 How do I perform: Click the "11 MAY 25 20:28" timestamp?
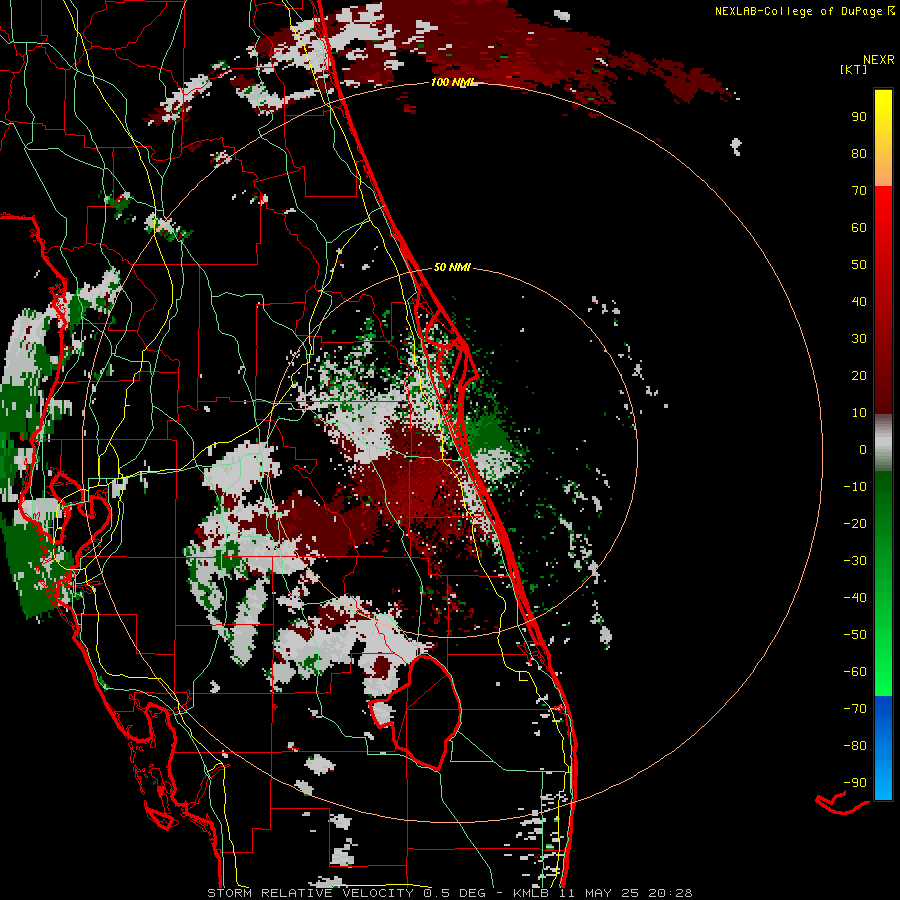[625, 893]
